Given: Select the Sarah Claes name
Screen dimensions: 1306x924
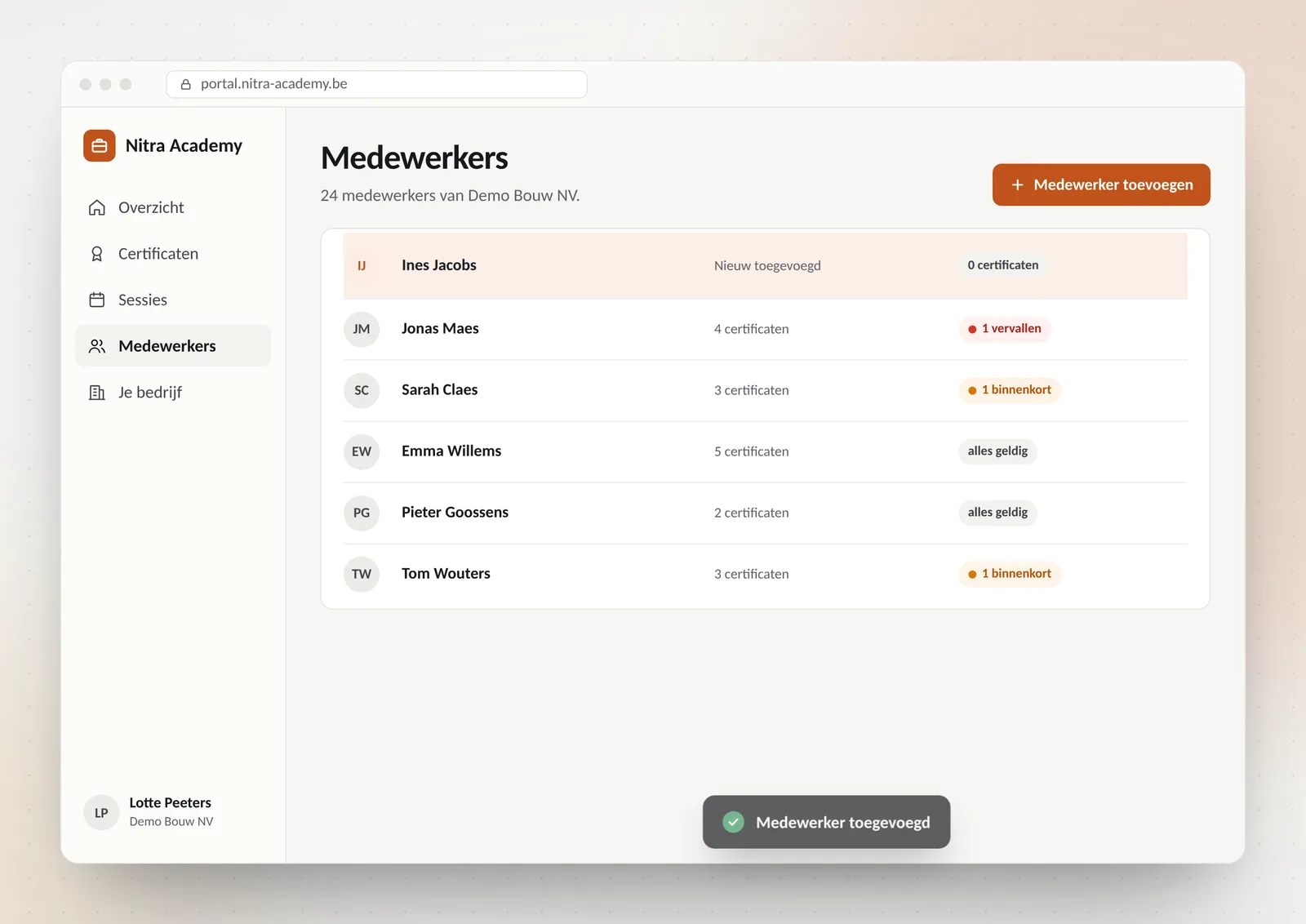Looking at the screenshot, I should pyautogui.click(x=439, y=389).
